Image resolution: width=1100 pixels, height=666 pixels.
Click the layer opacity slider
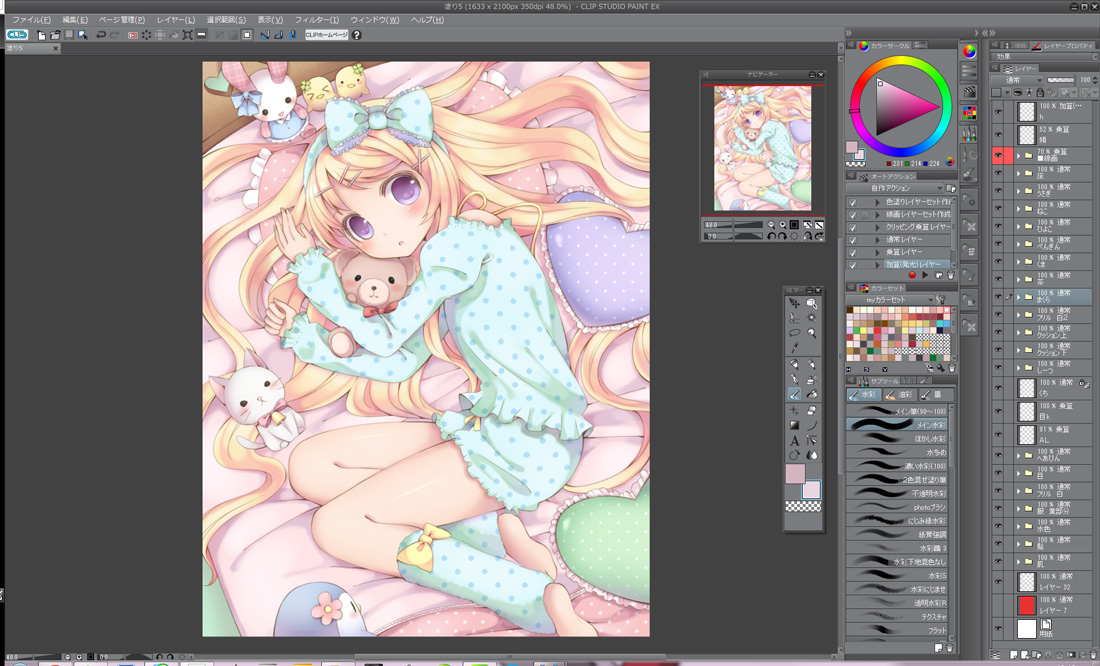1060,80
